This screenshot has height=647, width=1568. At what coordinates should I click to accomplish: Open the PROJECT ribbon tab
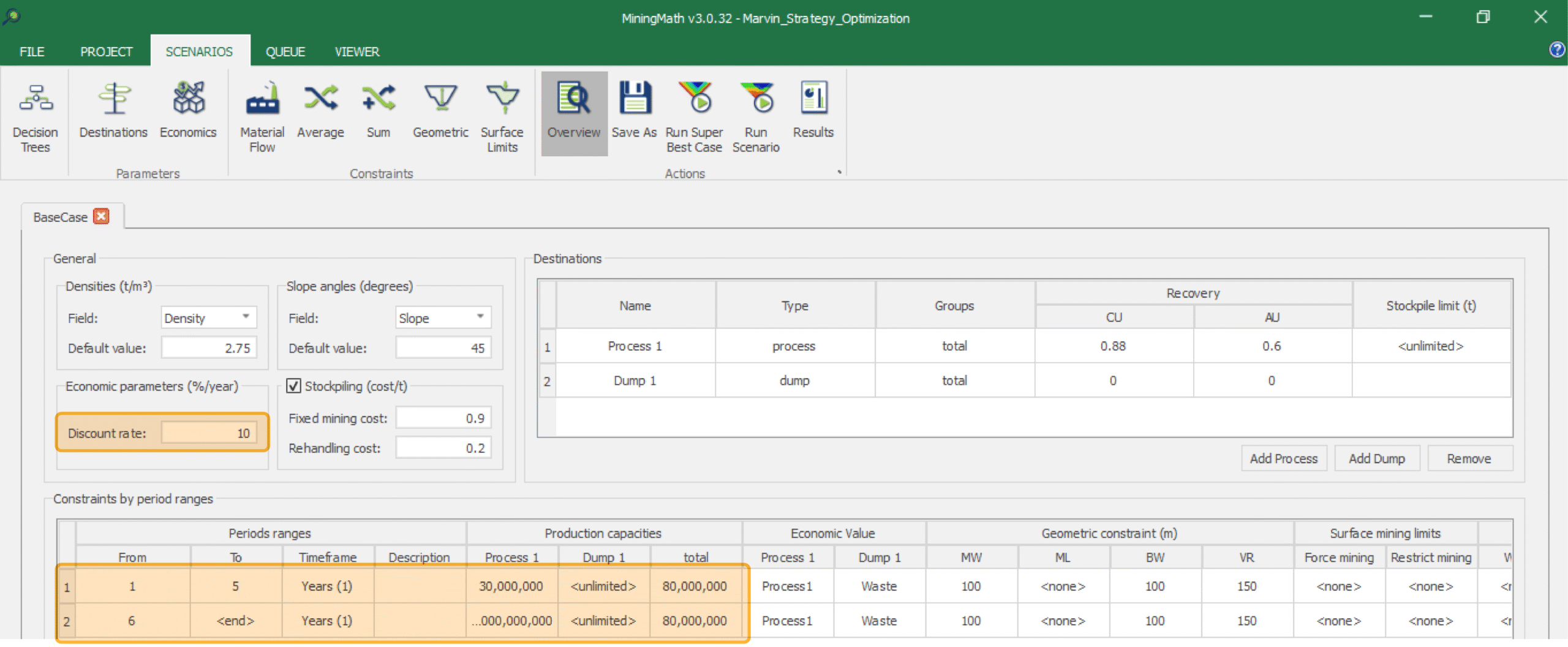pos(106,51)
